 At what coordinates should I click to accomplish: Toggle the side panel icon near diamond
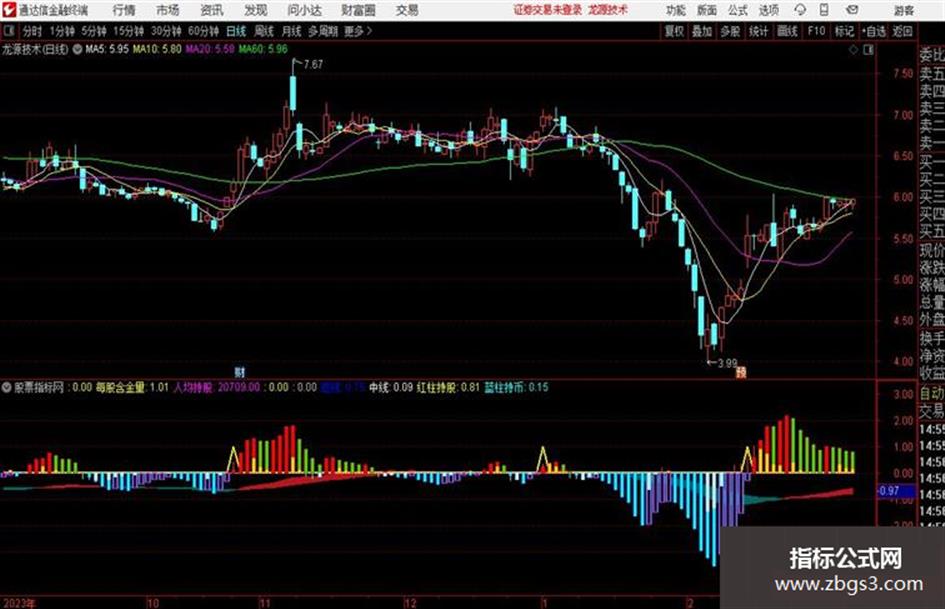pyautogui.click(x=868, y=50)
